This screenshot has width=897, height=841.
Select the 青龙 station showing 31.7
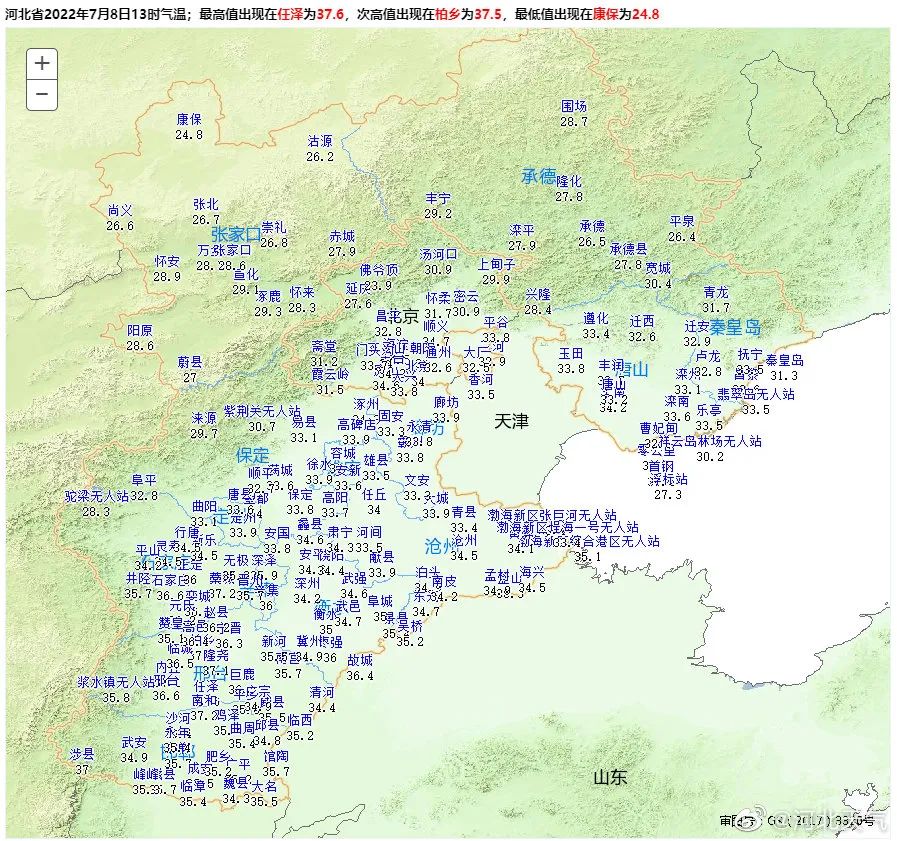[716, 300]
